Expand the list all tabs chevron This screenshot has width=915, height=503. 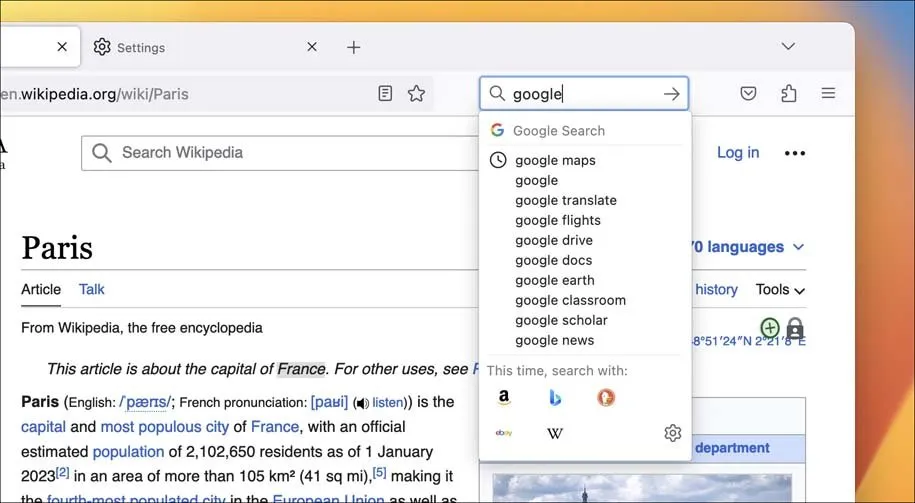coord(788,47)
